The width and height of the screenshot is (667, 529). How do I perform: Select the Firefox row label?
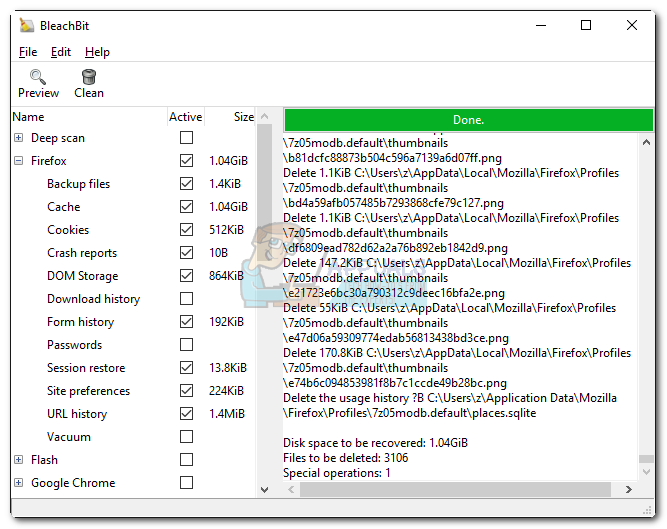click(x=48, y=161)
